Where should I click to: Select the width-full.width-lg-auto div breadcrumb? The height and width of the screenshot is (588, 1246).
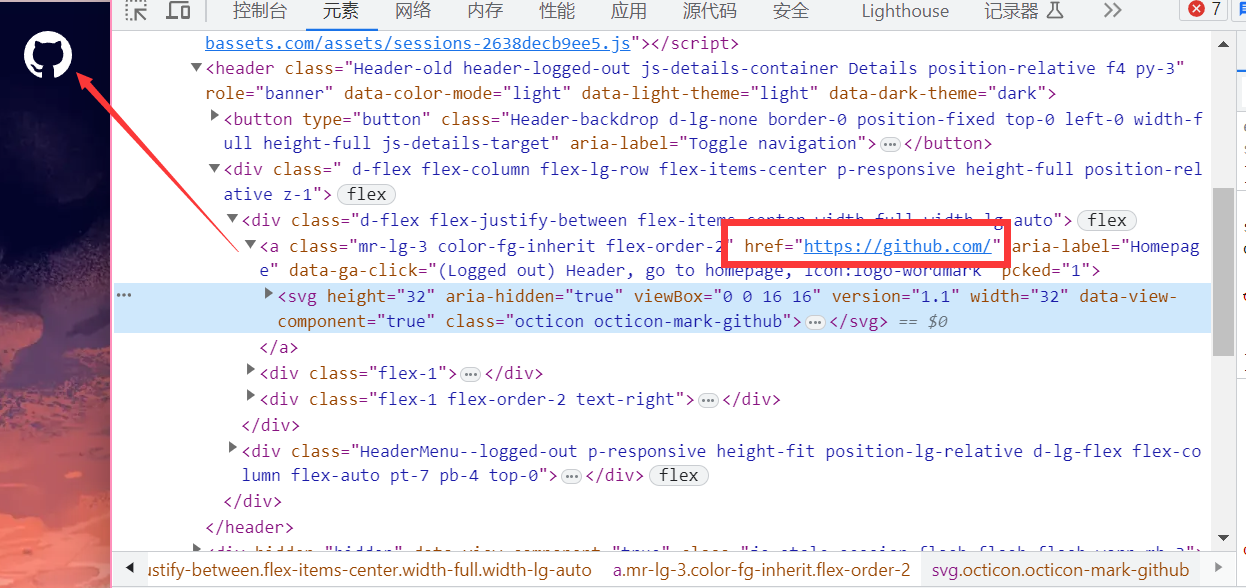pos(370,570)
